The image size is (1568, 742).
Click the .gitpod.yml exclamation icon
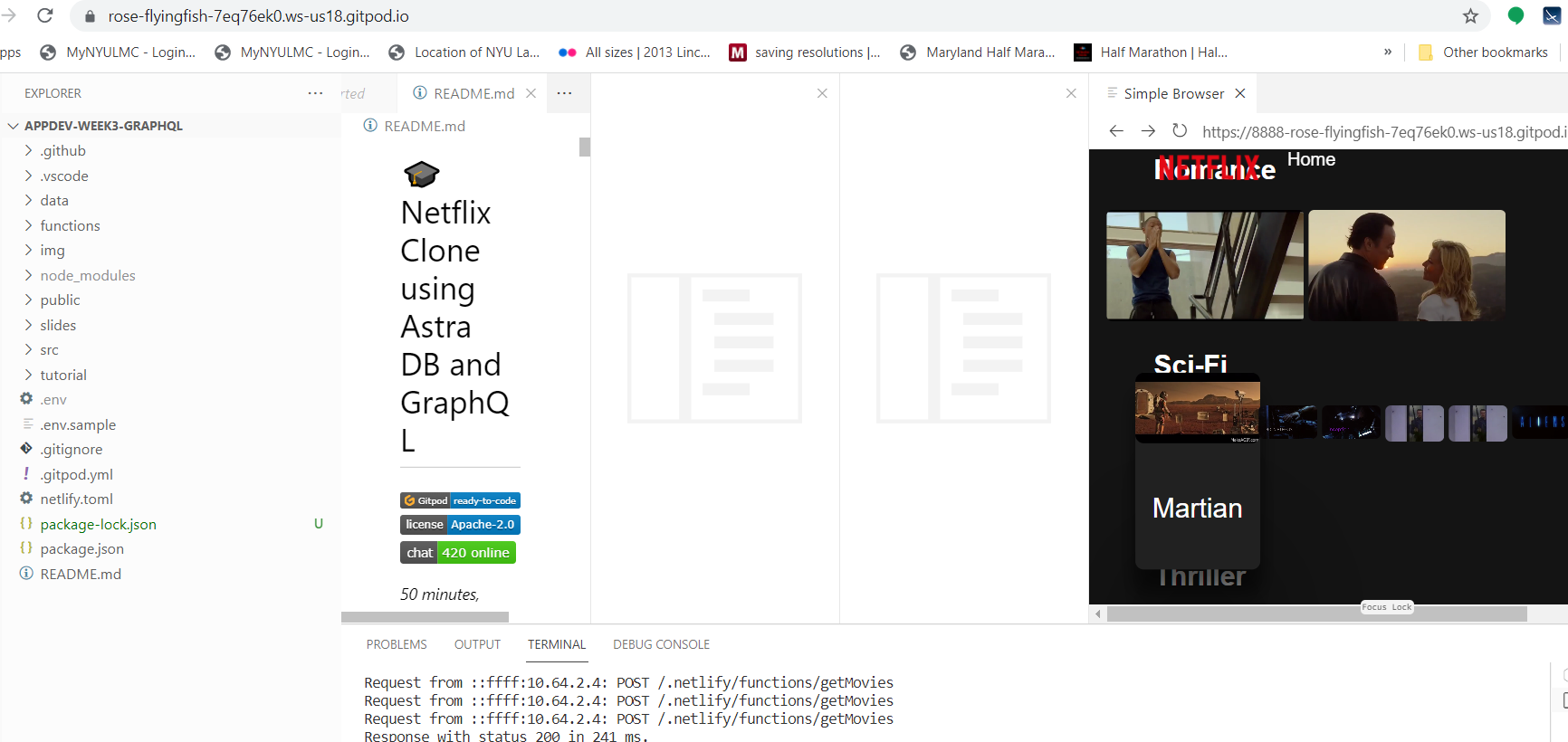coord(26,474)
